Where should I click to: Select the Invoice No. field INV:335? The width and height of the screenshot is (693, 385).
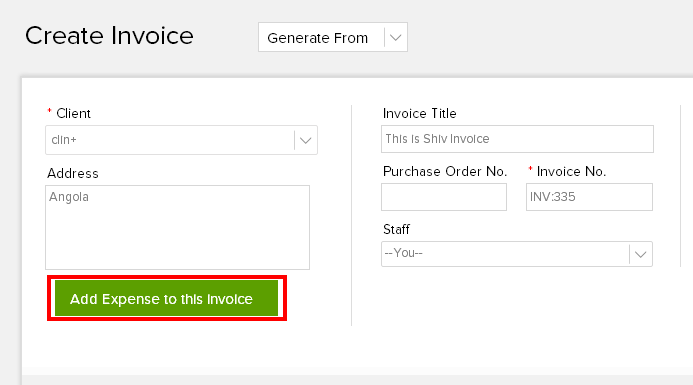(x=589, y=197)
